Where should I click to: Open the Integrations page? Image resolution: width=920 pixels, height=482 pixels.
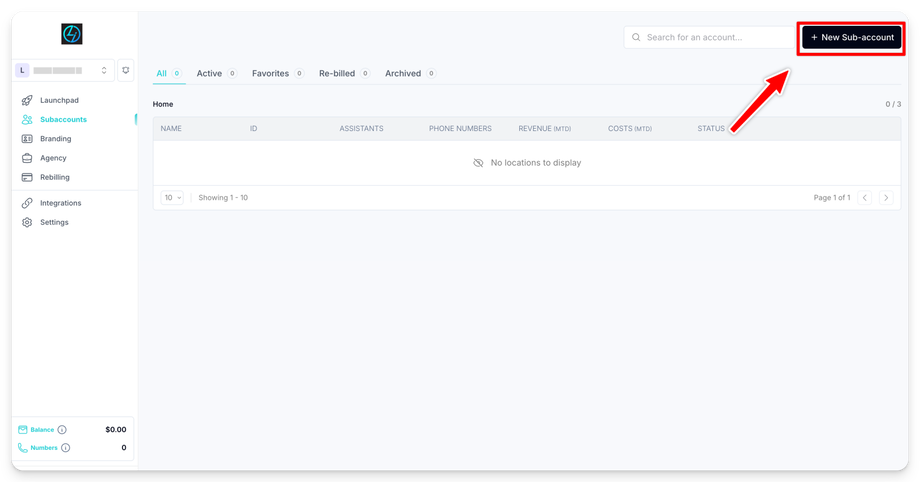pyautogui.click(x=60, y=203)
